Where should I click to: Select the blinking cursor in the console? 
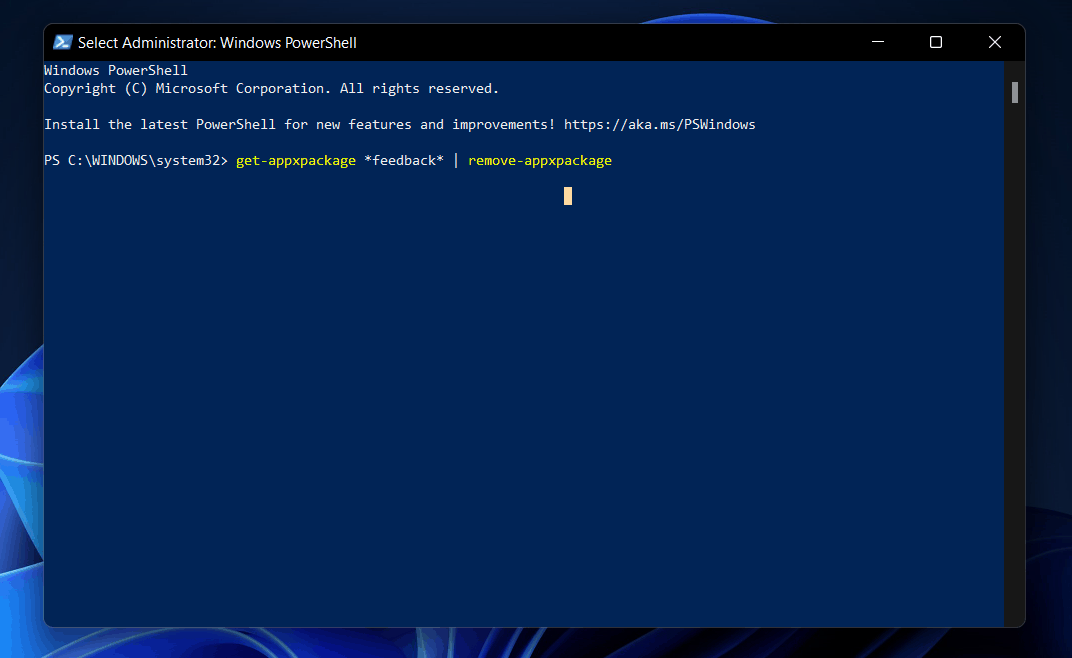[x=567, y=196]
